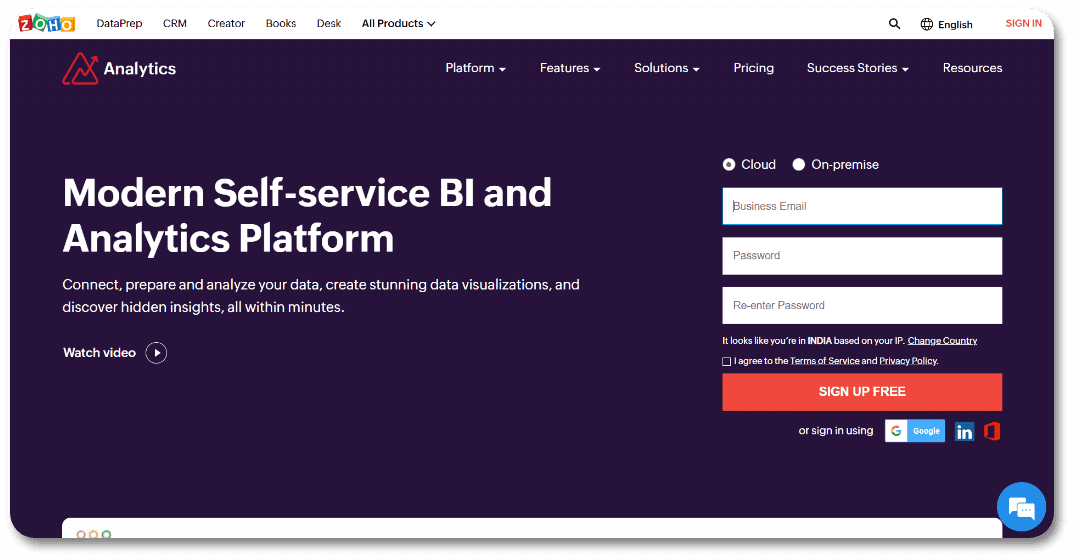
Task: Open the Resources page
Action: coord(972,68)
